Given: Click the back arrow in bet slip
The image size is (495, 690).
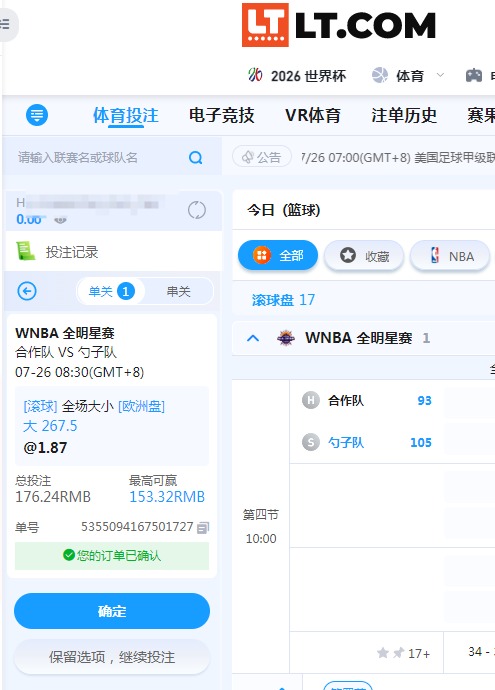Looking at the screenshot, I should point(27,291).
